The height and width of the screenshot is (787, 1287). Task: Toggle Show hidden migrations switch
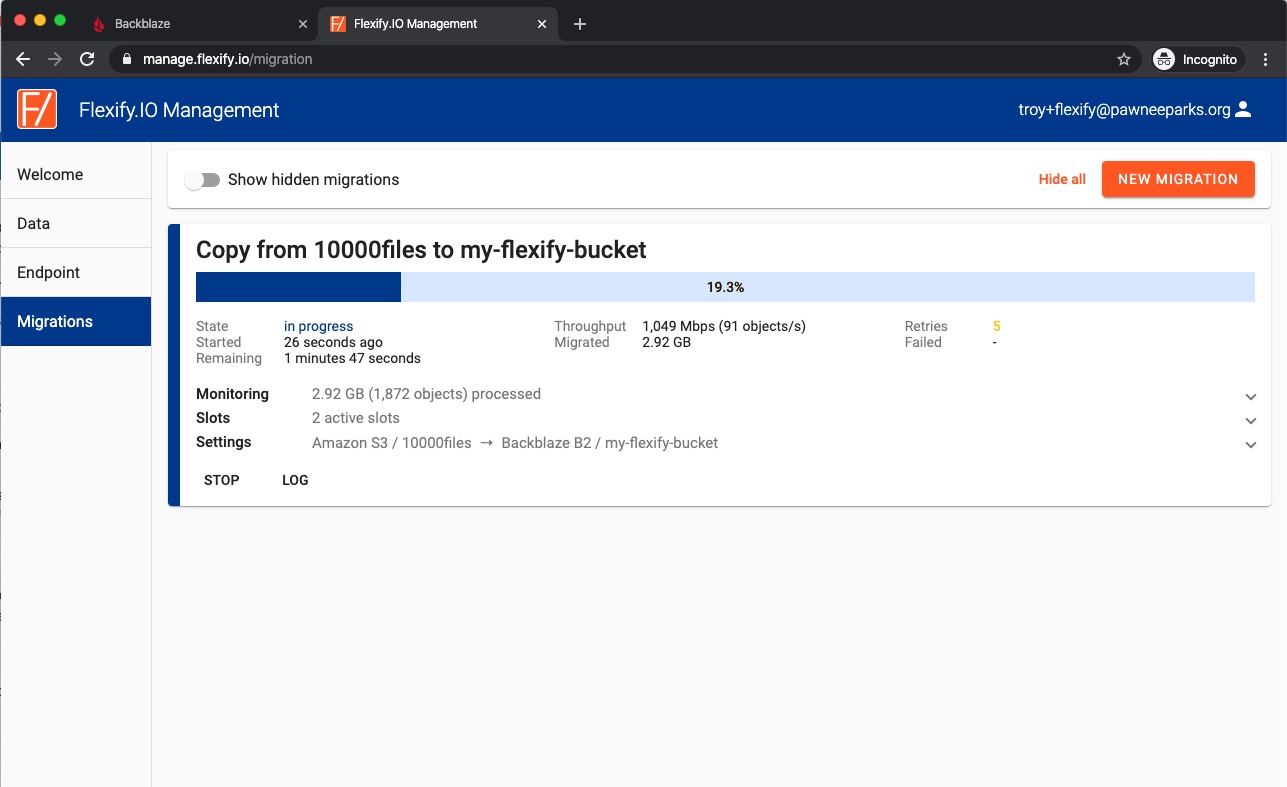tap(203, 180)
